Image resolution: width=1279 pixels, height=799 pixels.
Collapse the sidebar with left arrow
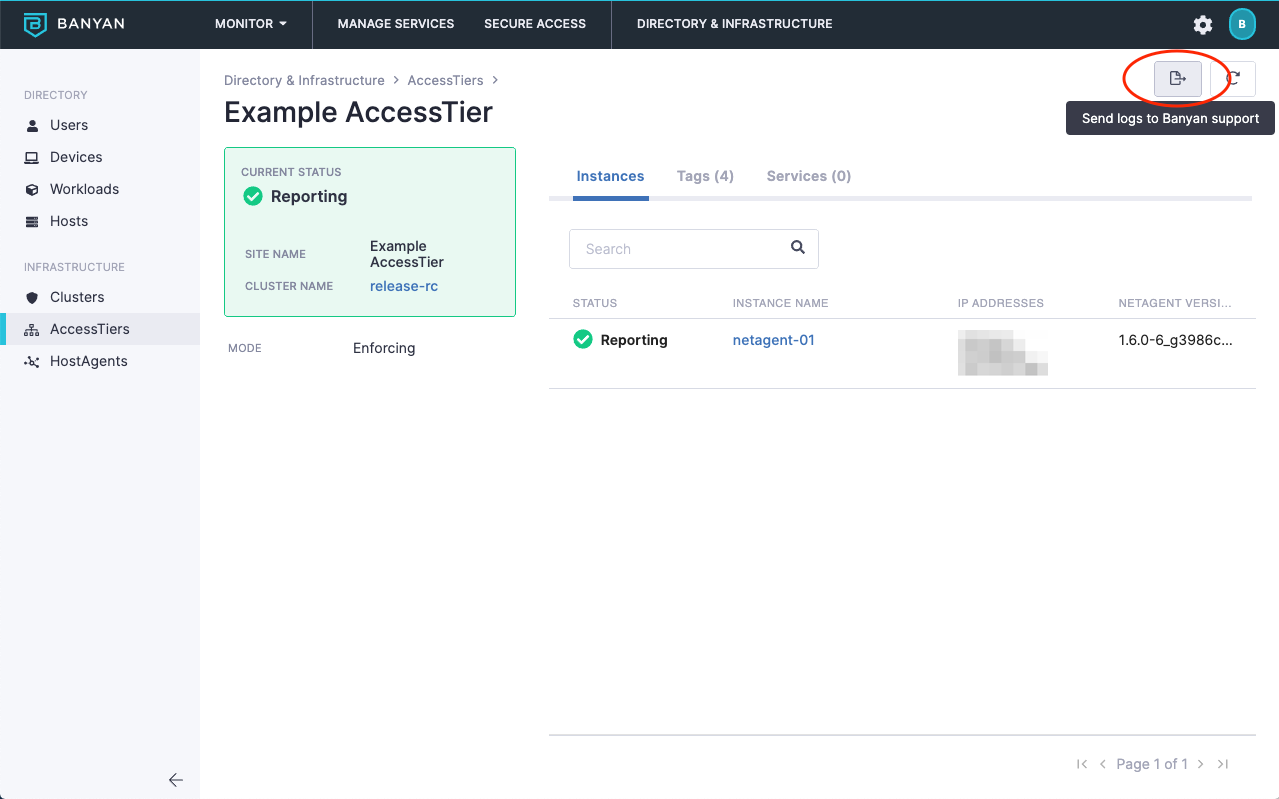(x=176, y=780)
